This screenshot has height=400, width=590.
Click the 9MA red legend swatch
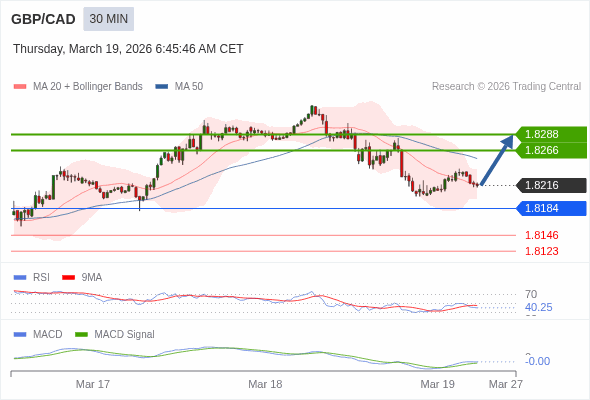tap(68, 278)
